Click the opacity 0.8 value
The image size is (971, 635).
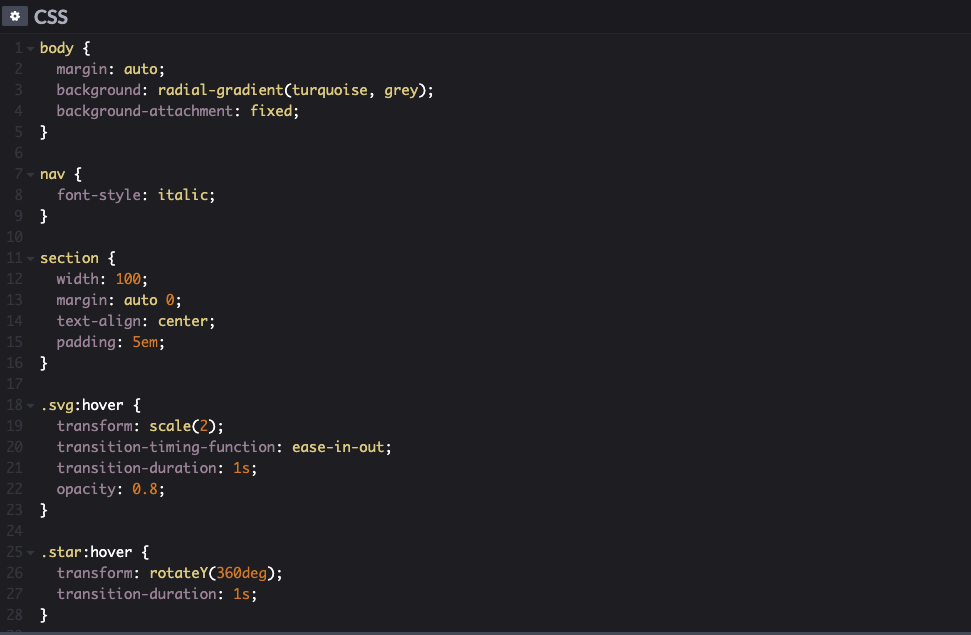point(146,488)
